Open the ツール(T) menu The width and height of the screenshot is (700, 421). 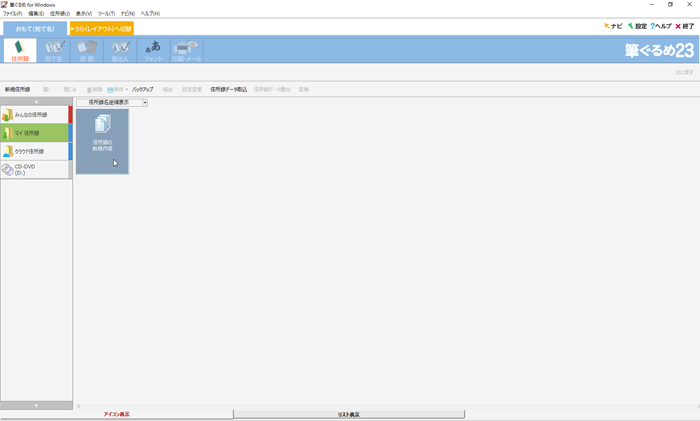coord(106,14)
